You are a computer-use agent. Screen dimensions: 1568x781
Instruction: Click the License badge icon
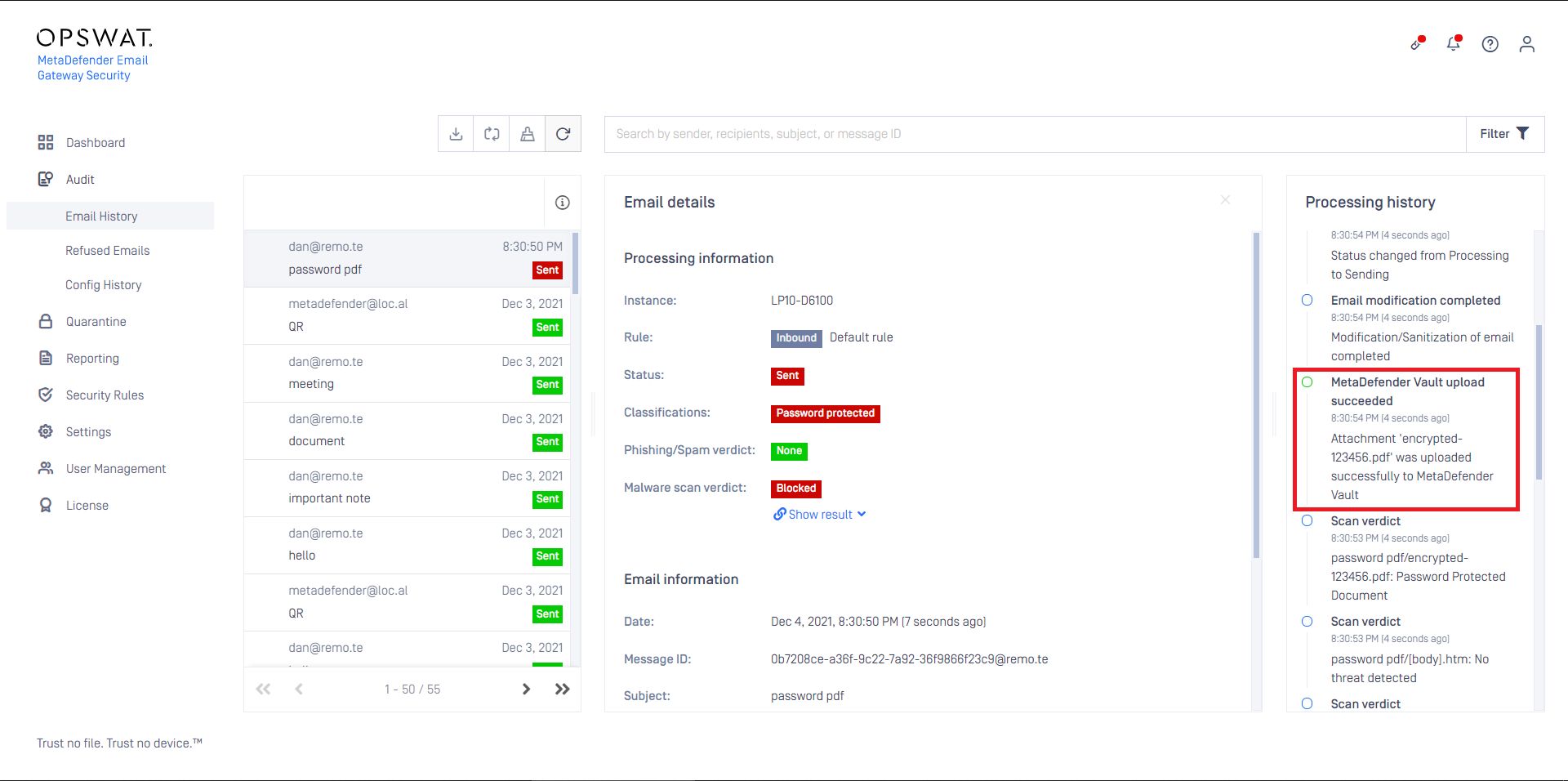point(46,505)
